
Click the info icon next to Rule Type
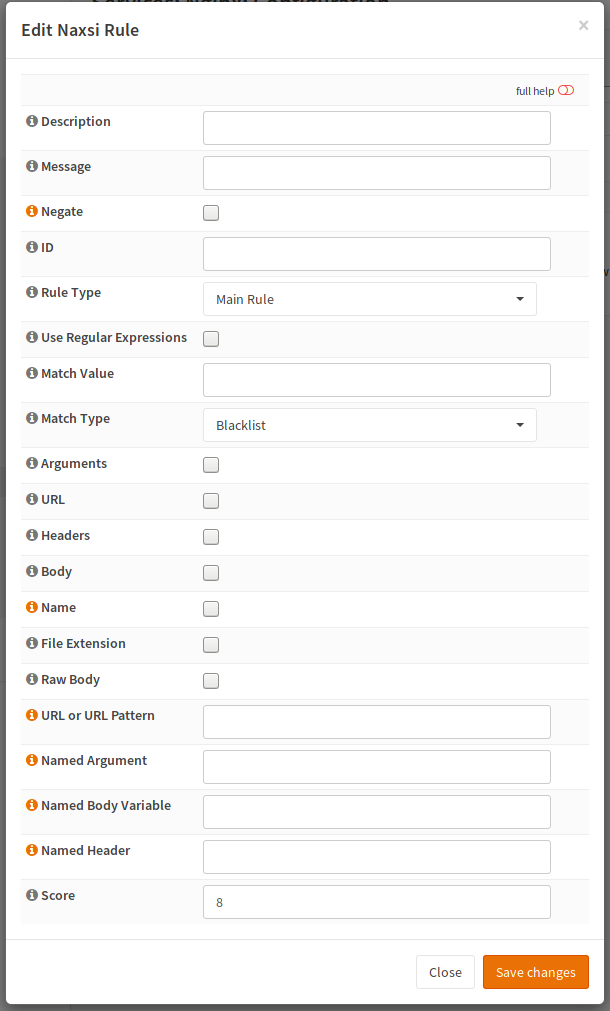pos(32,293)
